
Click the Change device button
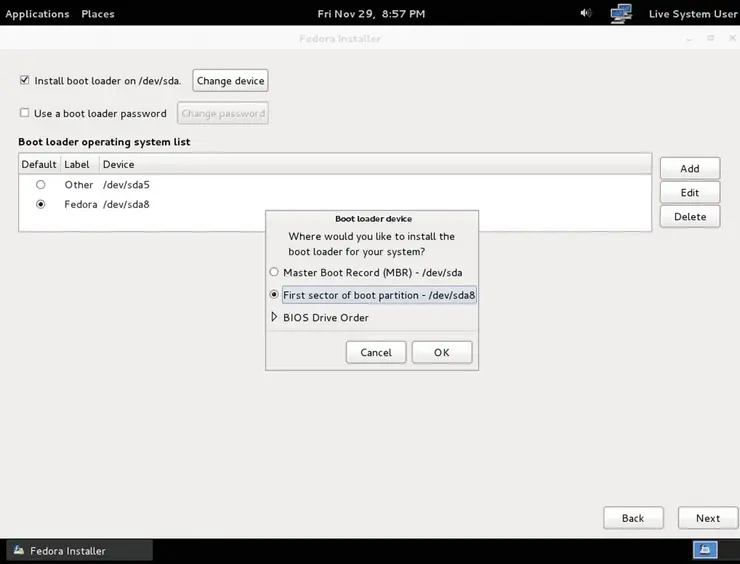(x=230, y=81)
